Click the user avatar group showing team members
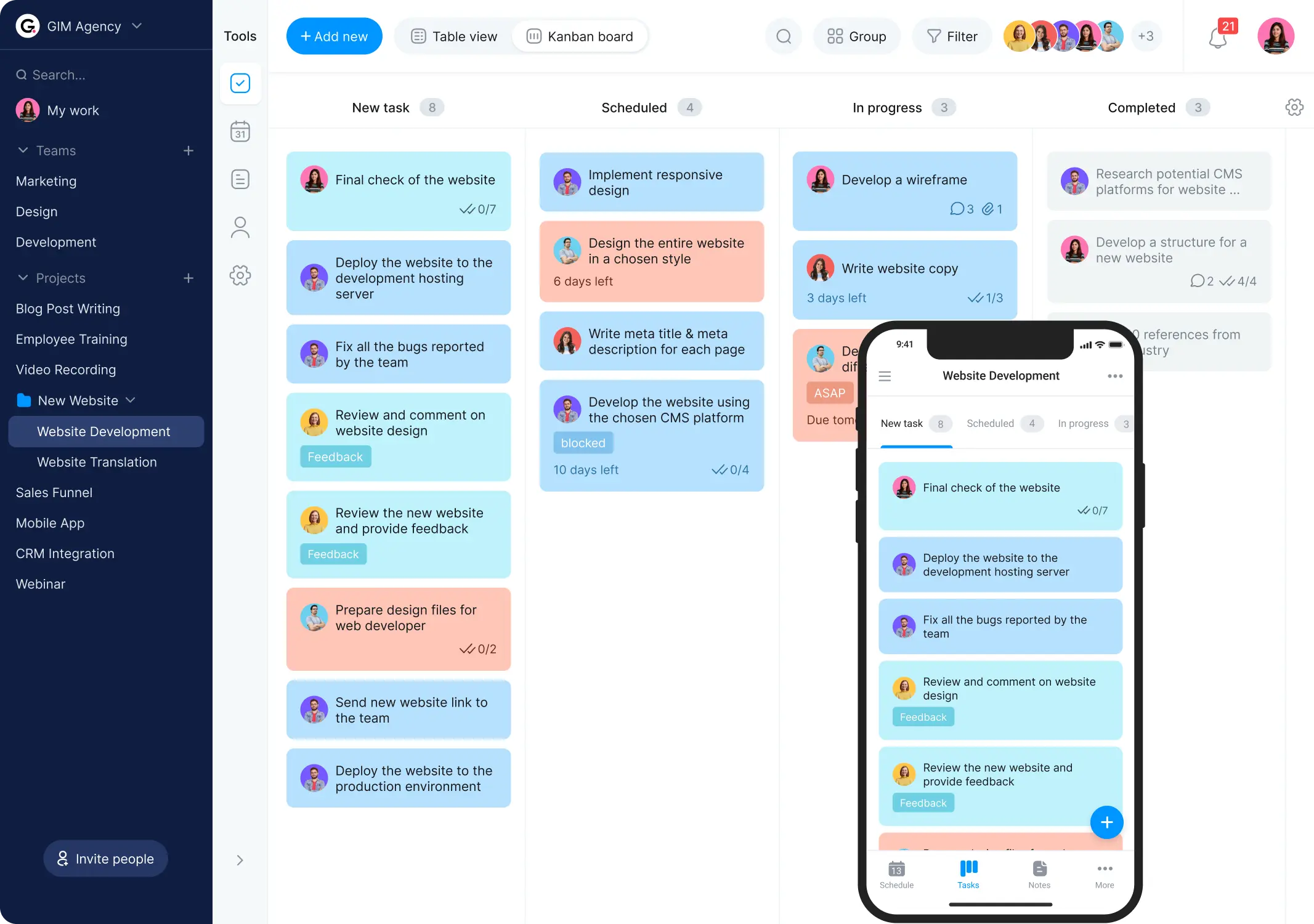The height and width of the screenshot is (924, 1314). click(x=1079, y=36)
